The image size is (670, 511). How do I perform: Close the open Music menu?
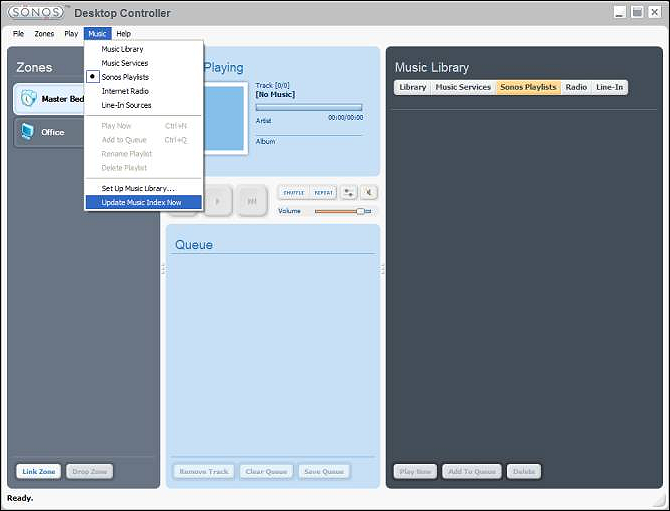point(97,34)
